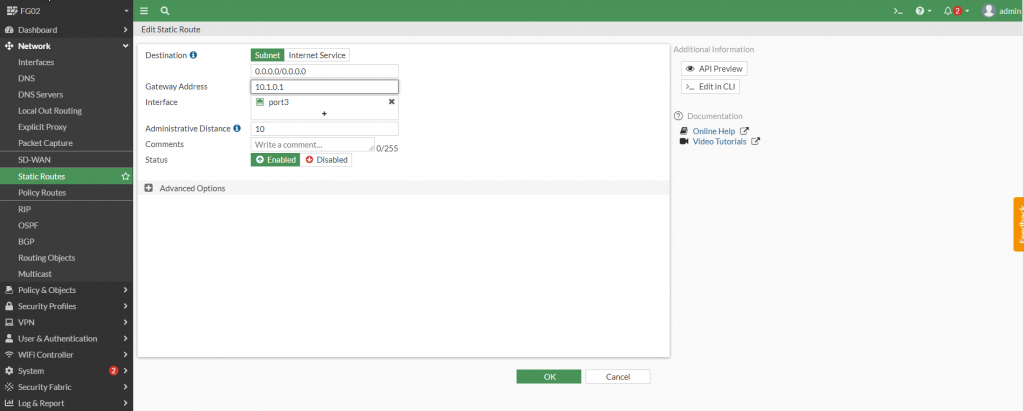Viewport: 1024px width, 411px height.
Task: Remove port3 with the X icon
Action: click(391, 102)
